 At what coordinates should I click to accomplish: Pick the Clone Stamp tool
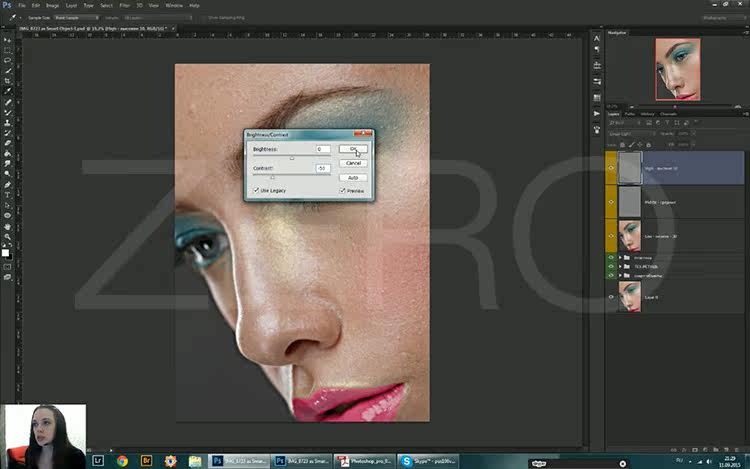(7, 123)
